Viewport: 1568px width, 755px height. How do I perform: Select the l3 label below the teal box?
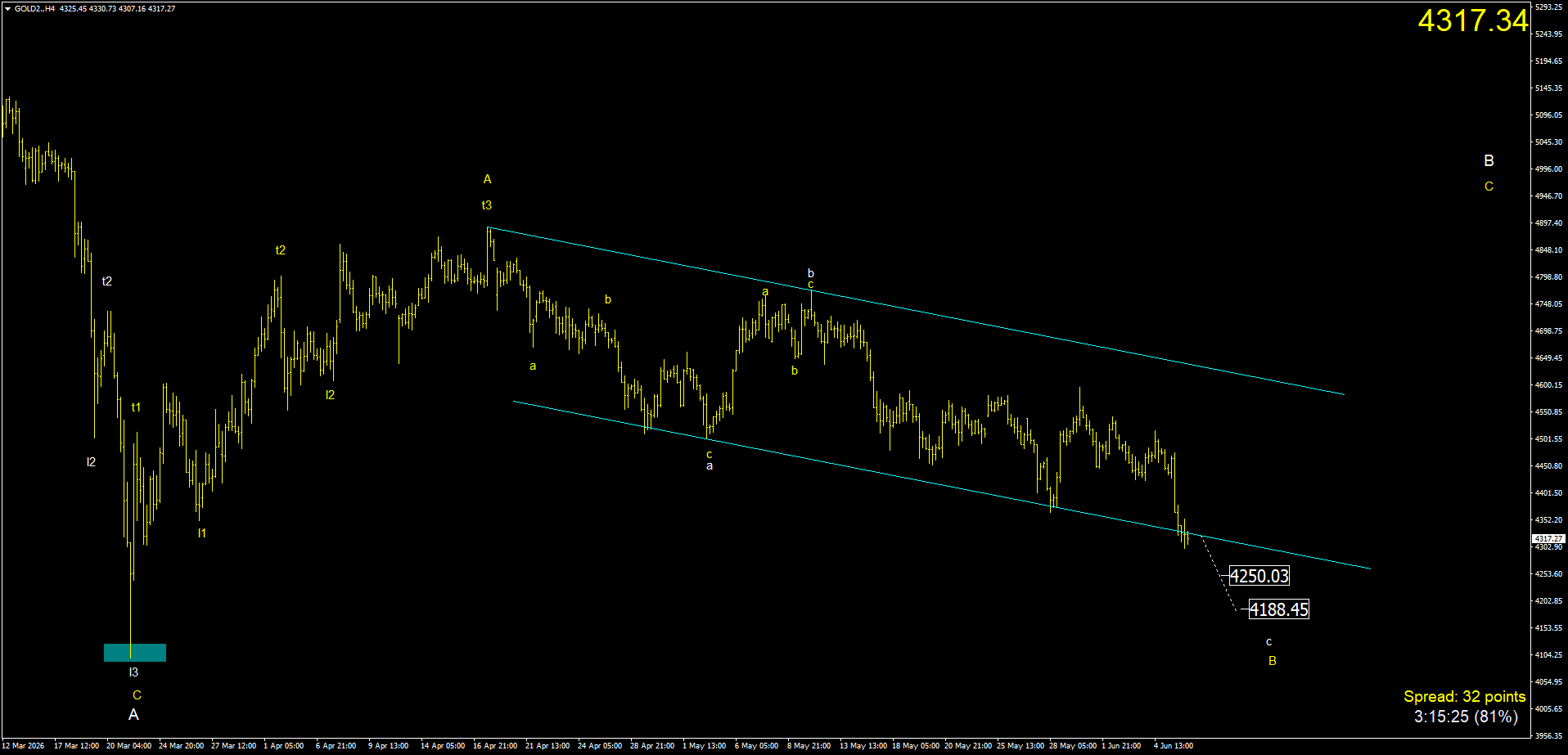pyautogui.click(x=133, y=672)
